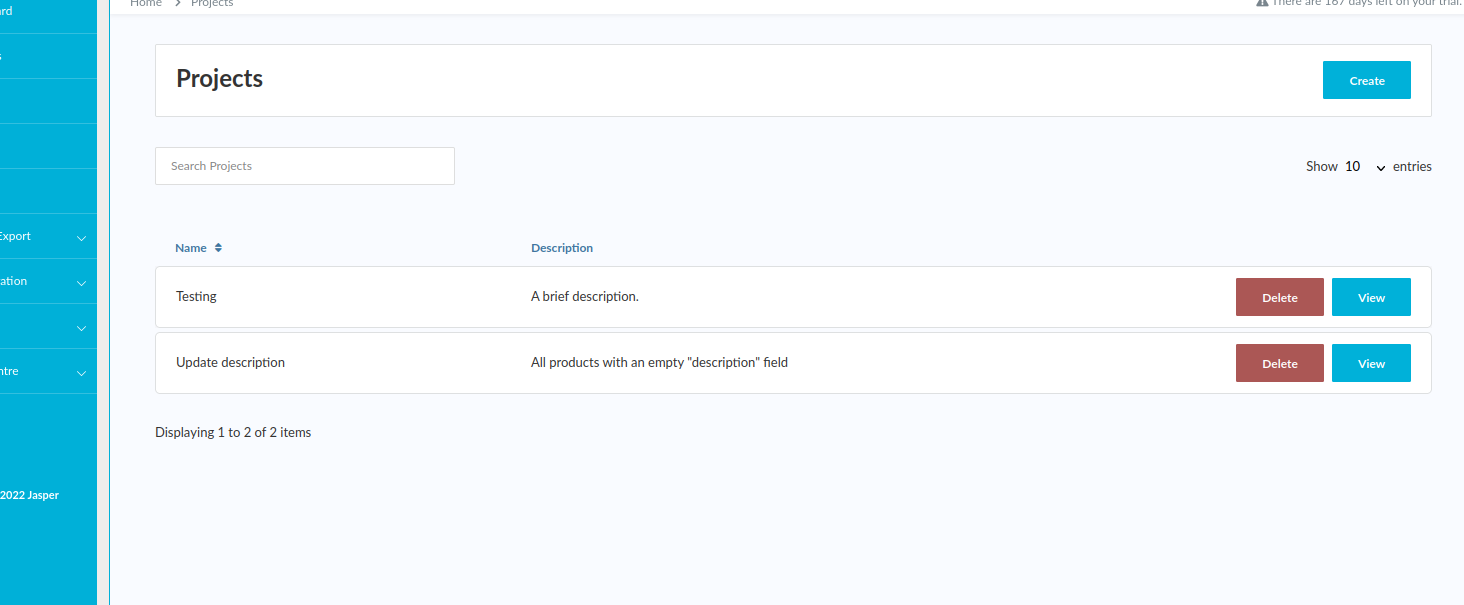
Task: Click into the Search Projects field
Action: [x=304, y=166]
